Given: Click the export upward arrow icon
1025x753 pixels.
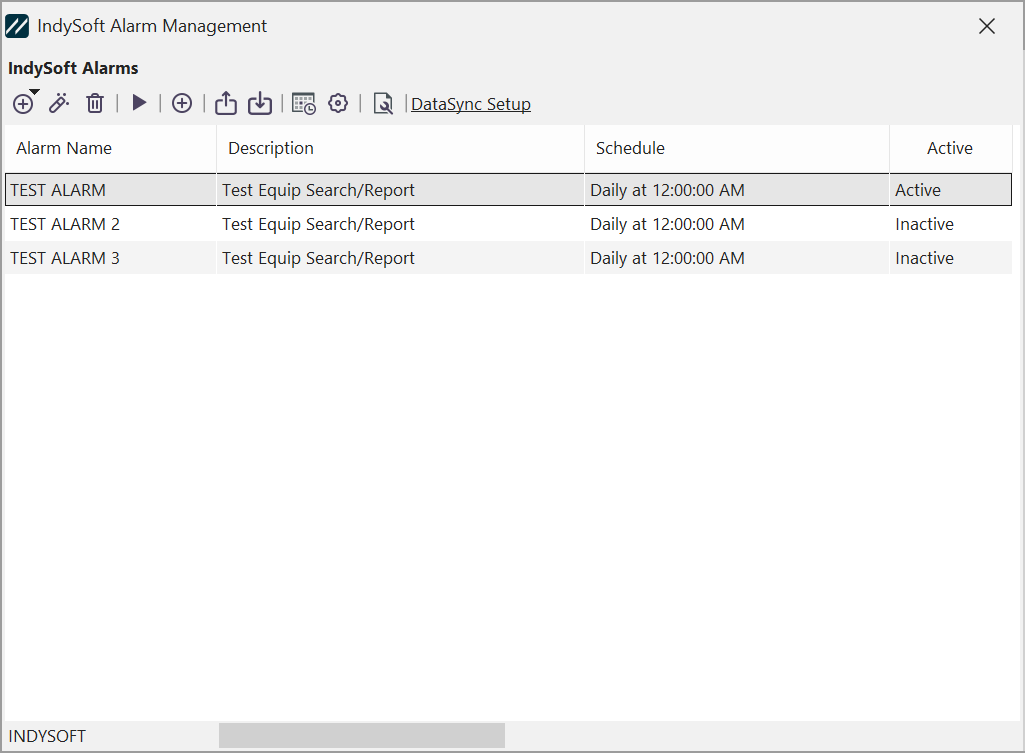Looking at the screenshot, I should (226, 103).
